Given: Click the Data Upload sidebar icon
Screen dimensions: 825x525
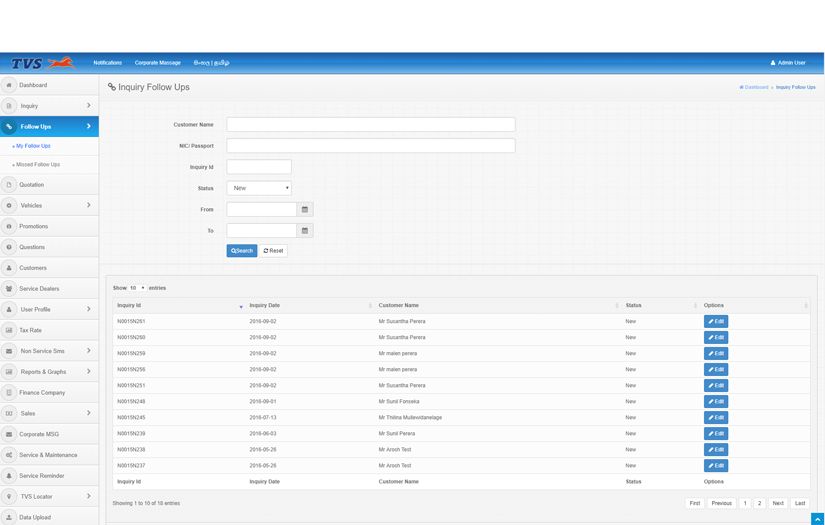Looking at the screenshot, I should click(9, 517).
